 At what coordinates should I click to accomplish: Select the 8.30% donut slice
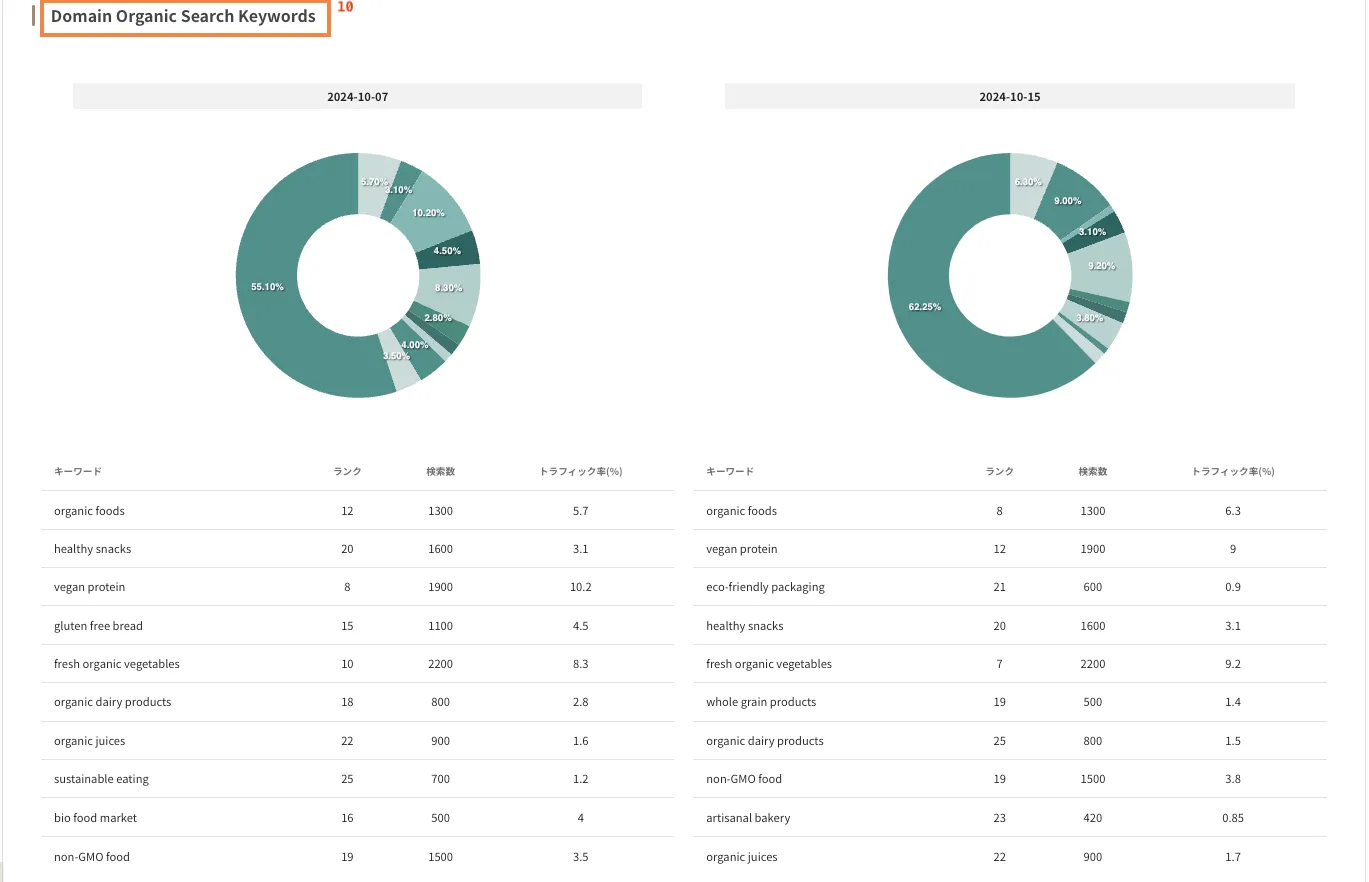click(448, 288)
